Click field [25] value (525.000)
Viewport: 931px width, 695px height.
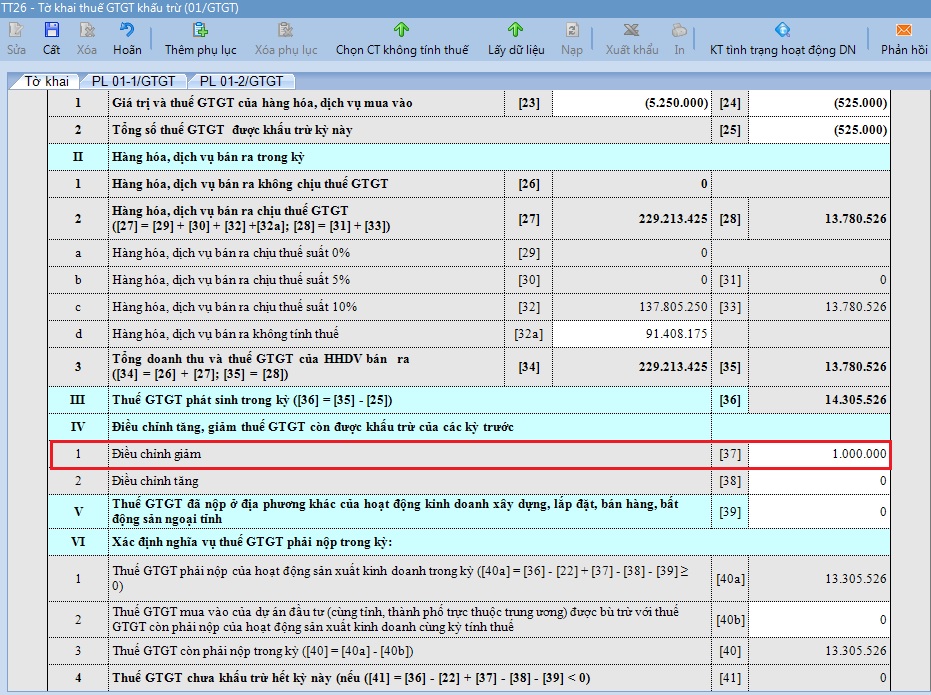(x=819, y=130)
